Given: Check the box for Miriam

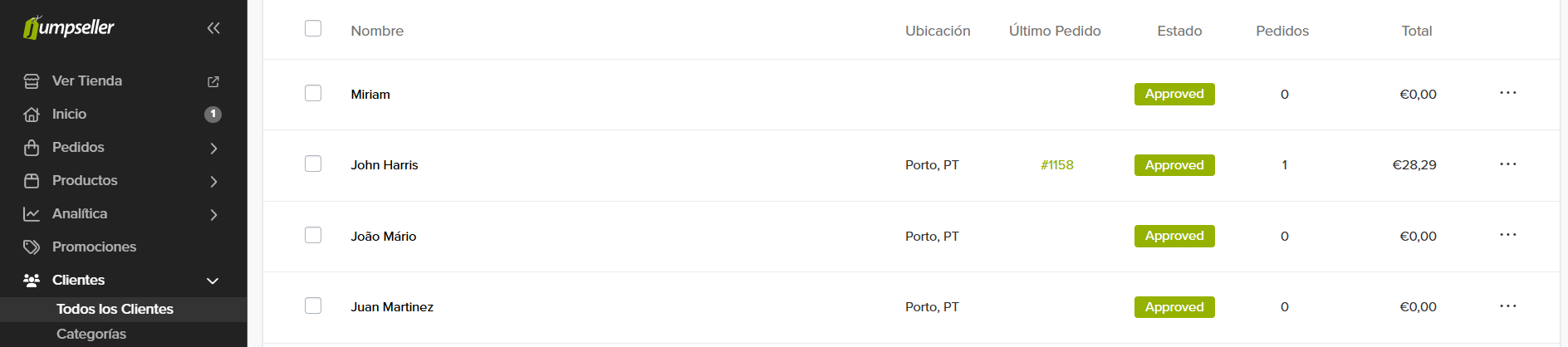Looking at the screenshot, I should point(313,93).
